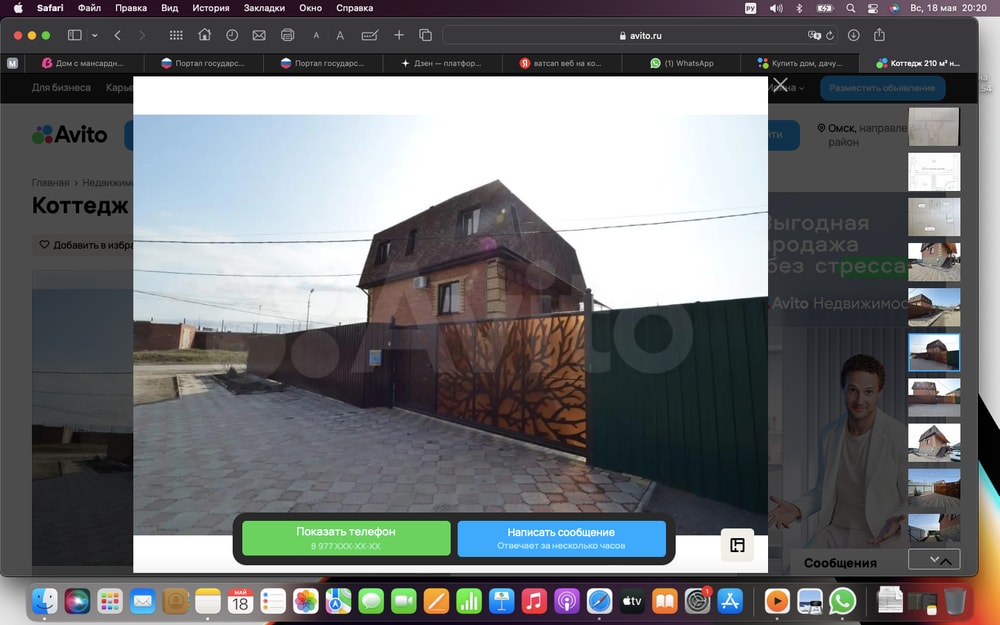The height and width of the screenshot is (625, 1000).
Task: Open the home page icon in toolbar
Action: [x=204, y=35]
